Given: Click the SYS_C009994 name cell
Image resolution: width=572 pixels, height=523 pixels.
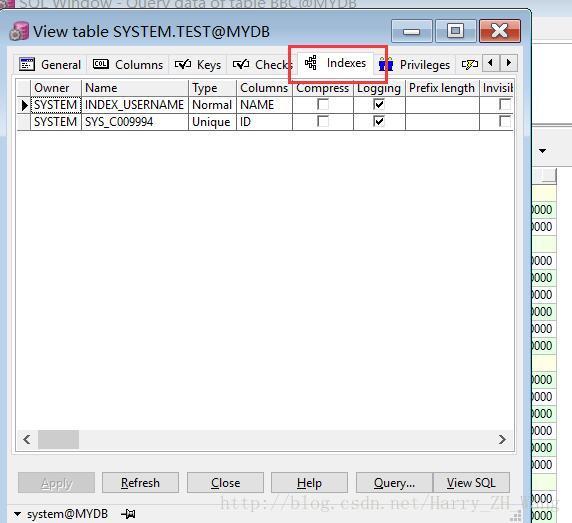Looking at the screenshot, I should click(x=135, y=122).
